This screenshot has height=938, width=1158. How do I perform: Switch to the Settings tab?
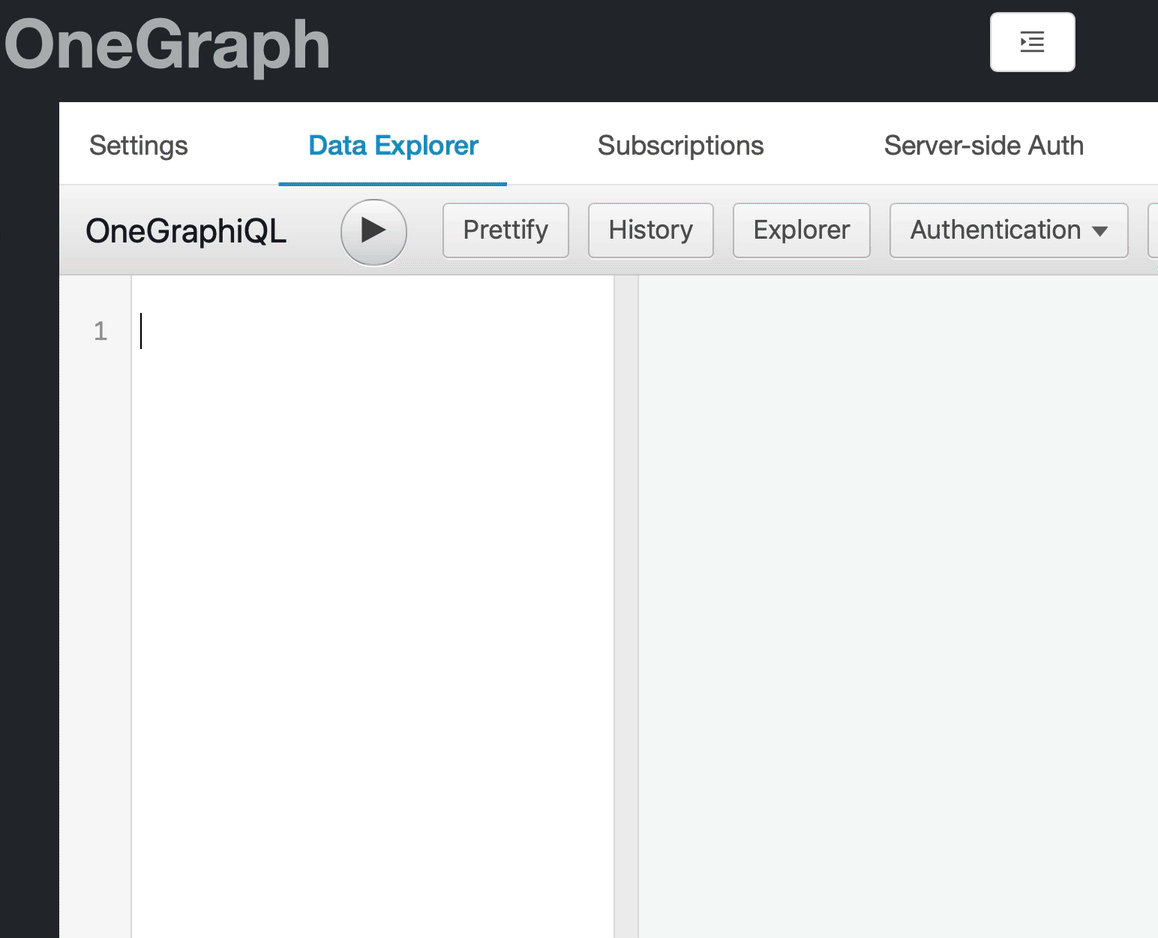tap(138, 146)
